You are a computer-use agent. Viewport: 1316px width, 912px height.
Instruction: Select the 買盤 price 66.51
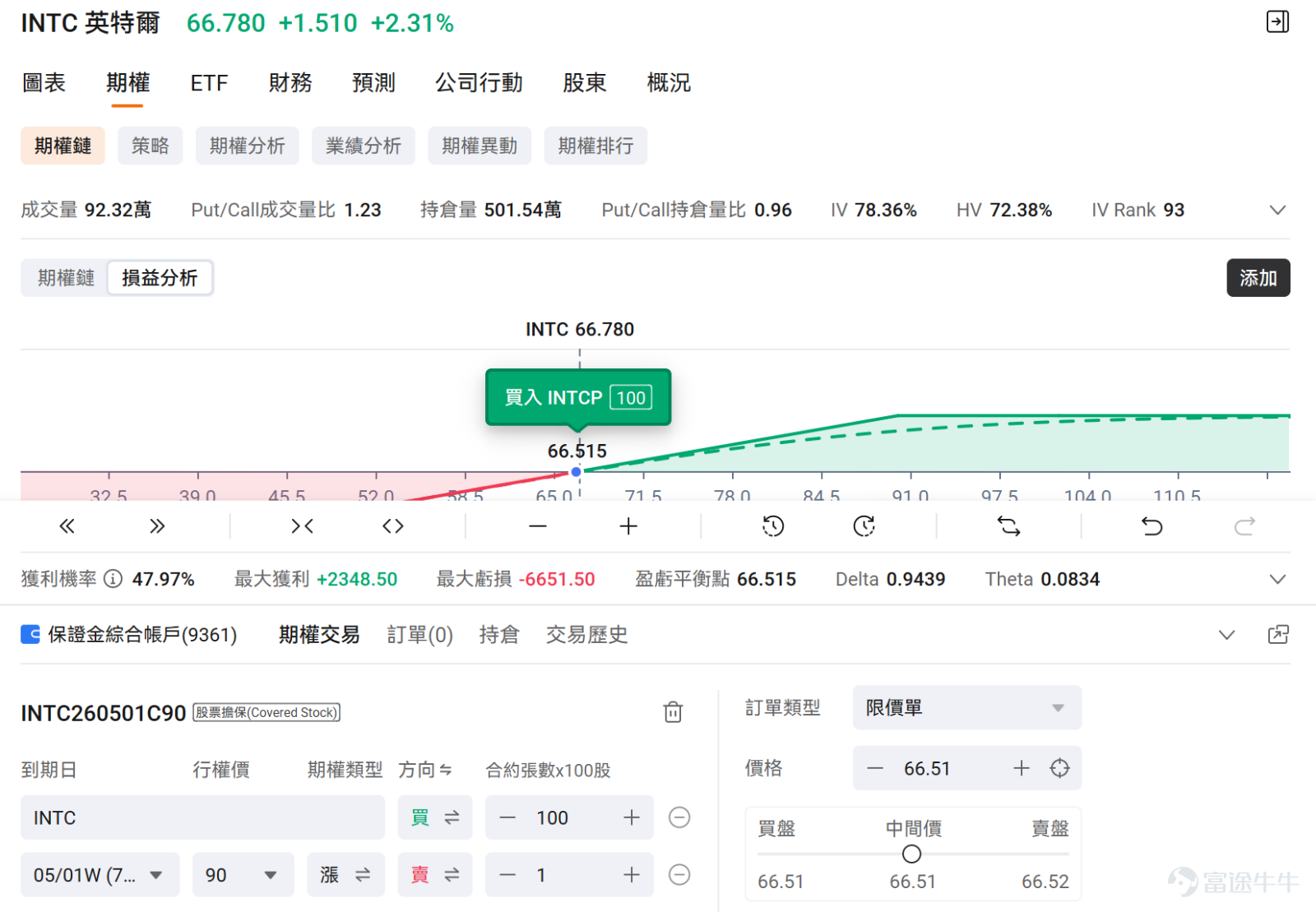click(x=781, y=882)
